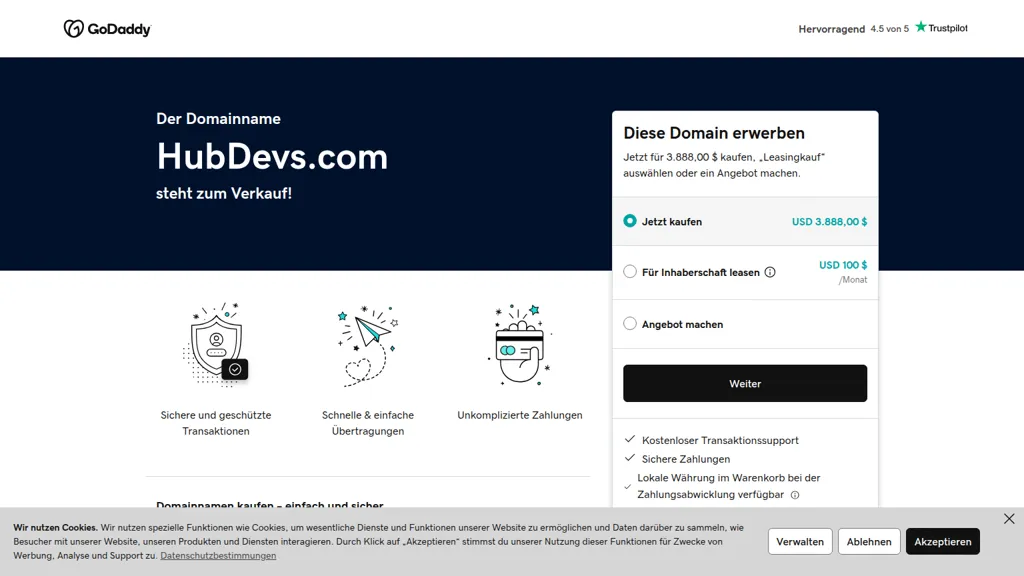Click info icon beside Zahlungsabwicklung verfügbar
1024x576 pixels.
pos(795,495)
